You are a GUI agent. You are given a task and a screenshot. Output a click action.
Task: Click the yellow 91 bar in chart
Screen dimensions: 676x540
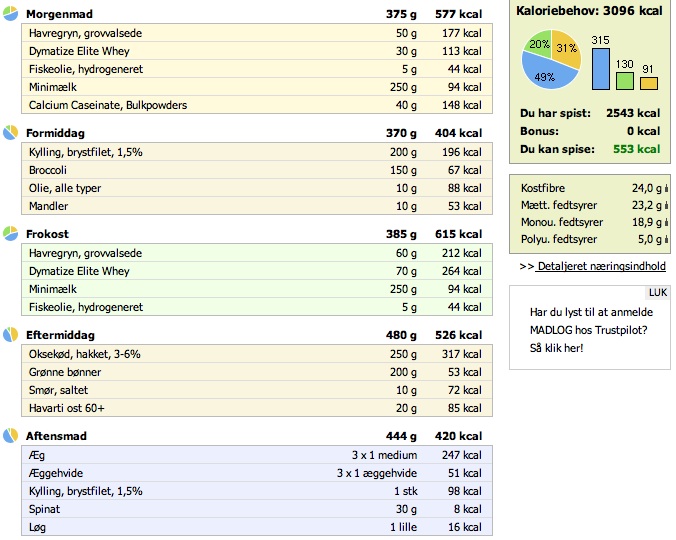649,84
